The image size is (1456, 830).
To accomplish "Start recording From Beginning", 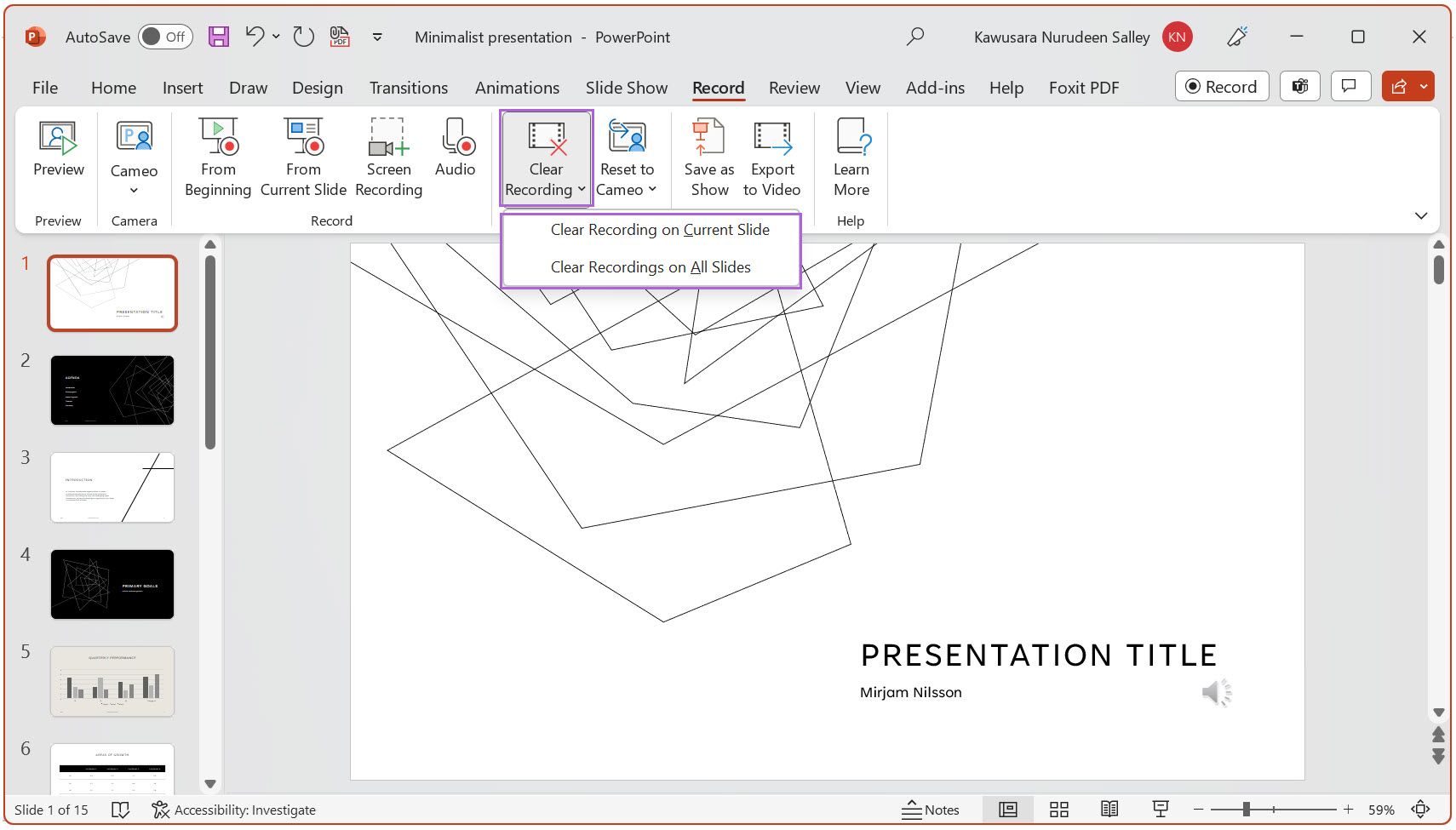I will [217, 157].
